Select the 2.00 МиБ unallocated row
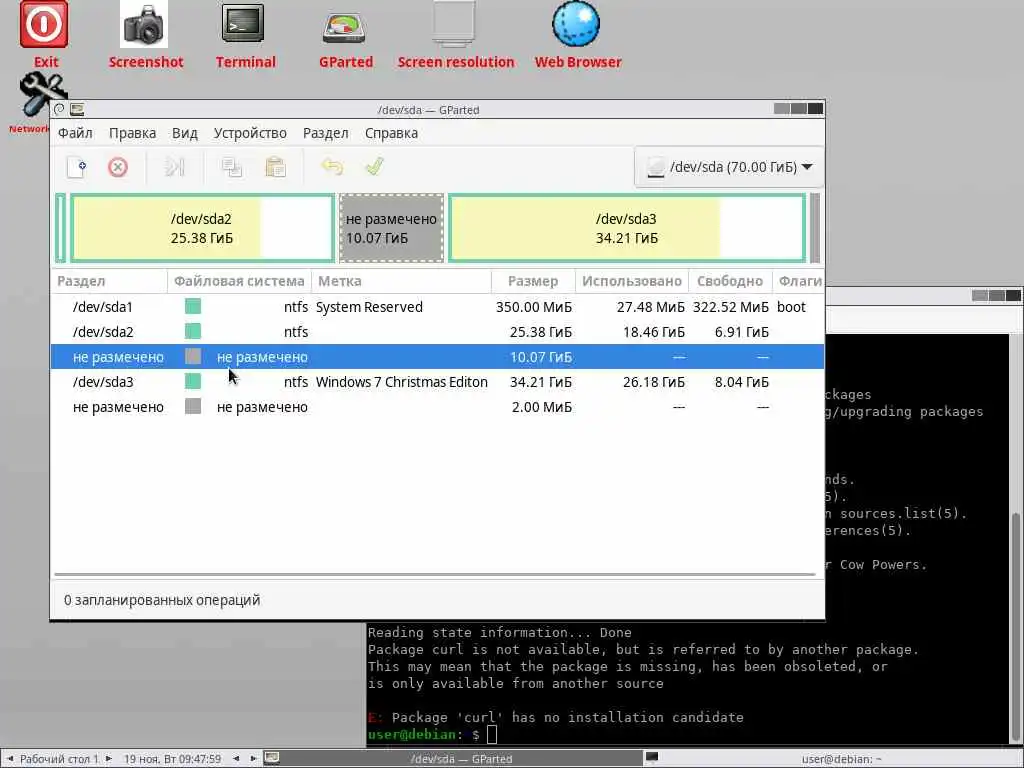The width and height of the screenshot is (1024, 768). [438, 407]
